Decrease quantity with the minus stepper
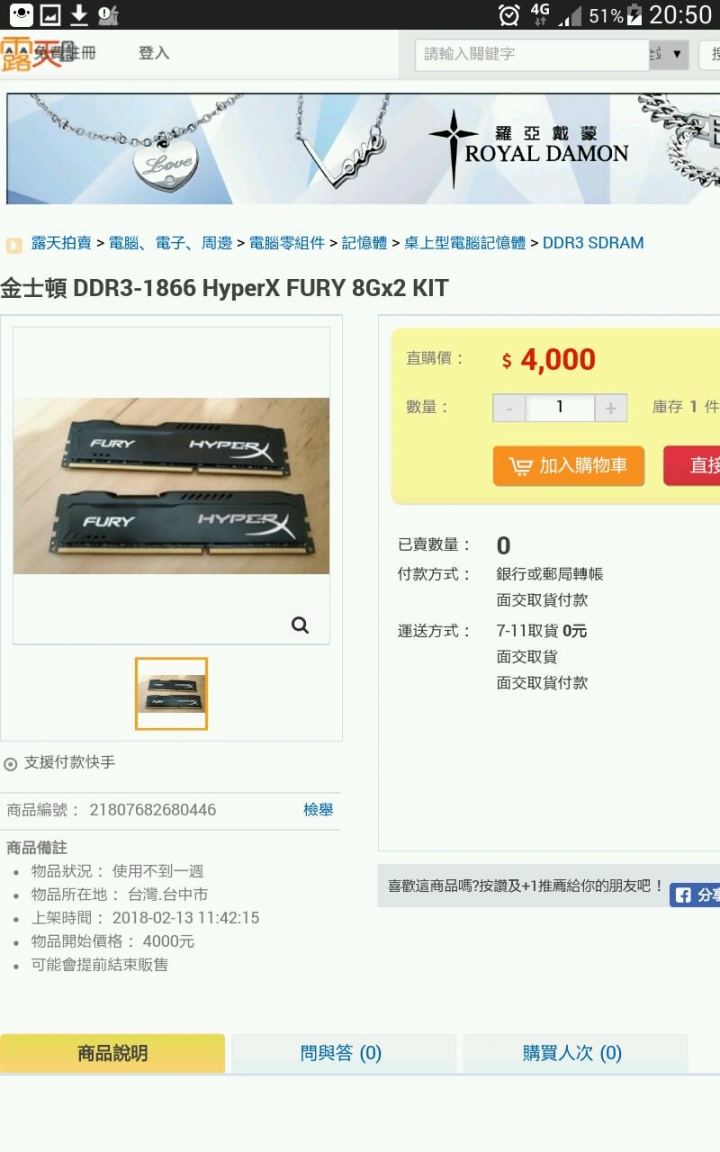720x1152 pixels. click(x=508, y=408)
